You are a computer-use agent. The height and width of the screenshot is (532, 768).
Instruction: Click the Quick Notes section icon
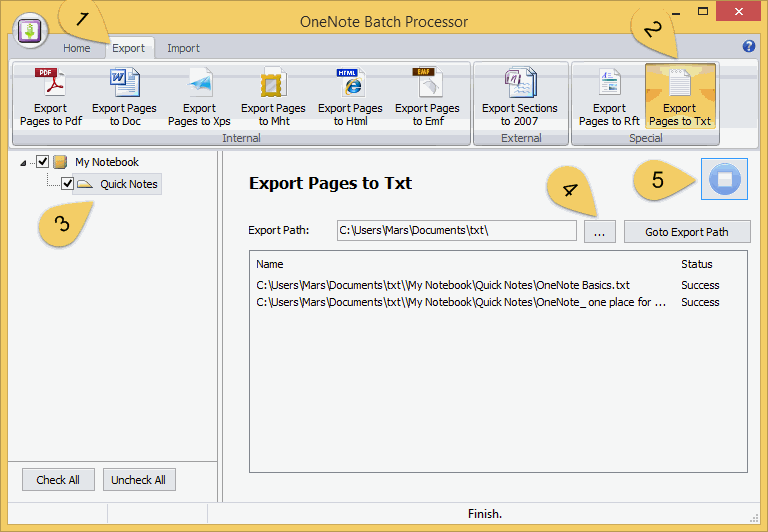[85, 184]
